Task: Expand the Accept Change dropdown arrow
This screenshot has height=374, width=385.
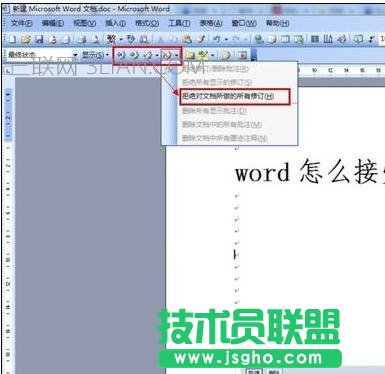Action: pyautogui.click(x=157, y=56)
